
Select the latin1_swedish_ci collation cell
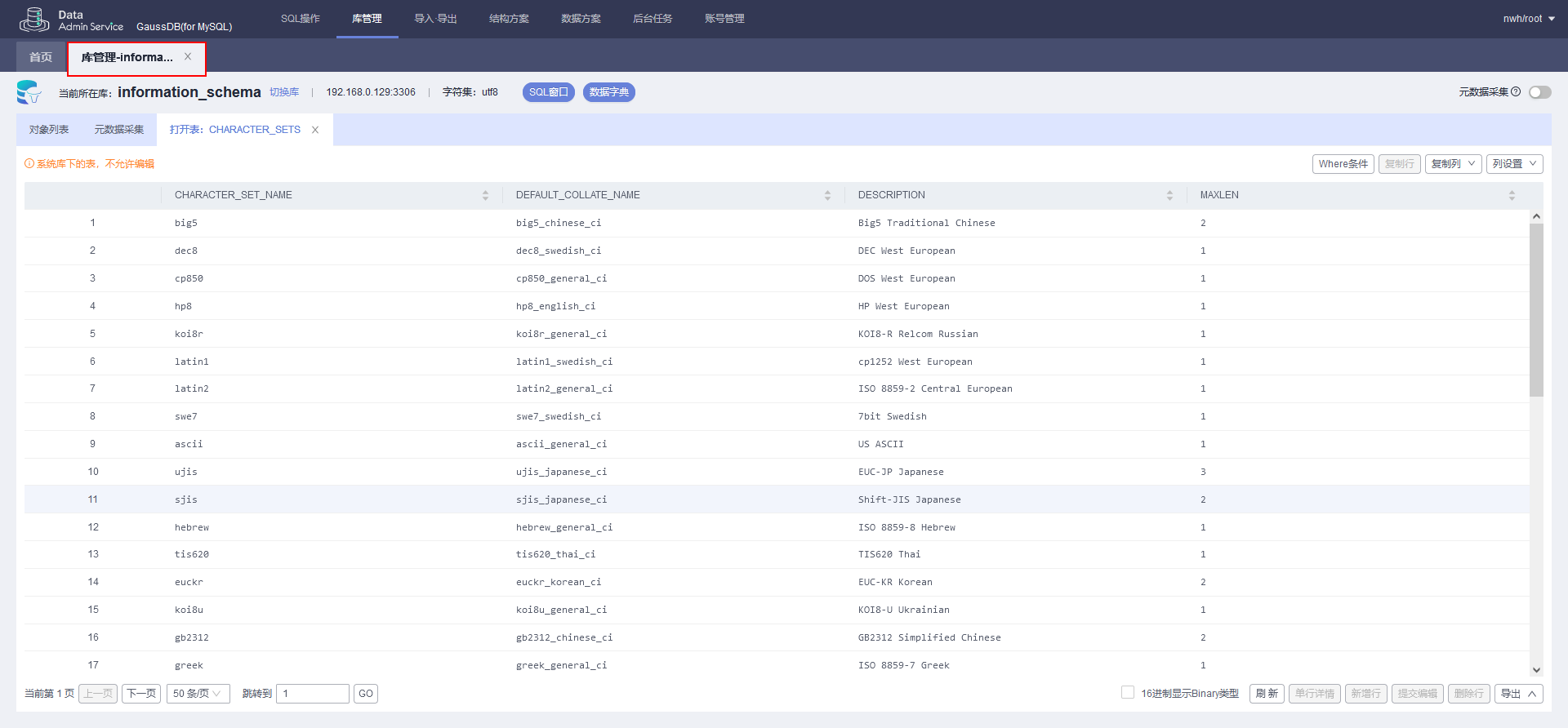(x=564, y=362)
